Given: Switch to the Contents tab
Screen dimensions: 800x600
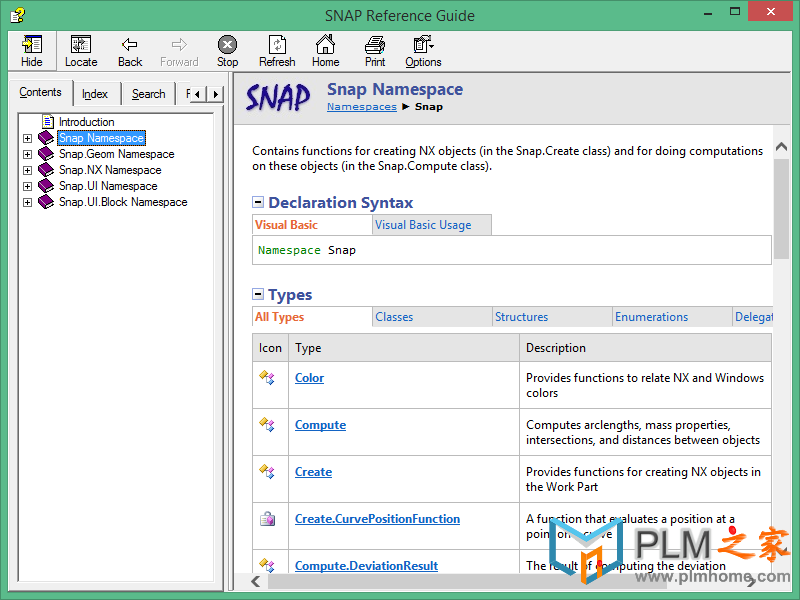Looking at the screenshot, I should [x=40, y=92].
